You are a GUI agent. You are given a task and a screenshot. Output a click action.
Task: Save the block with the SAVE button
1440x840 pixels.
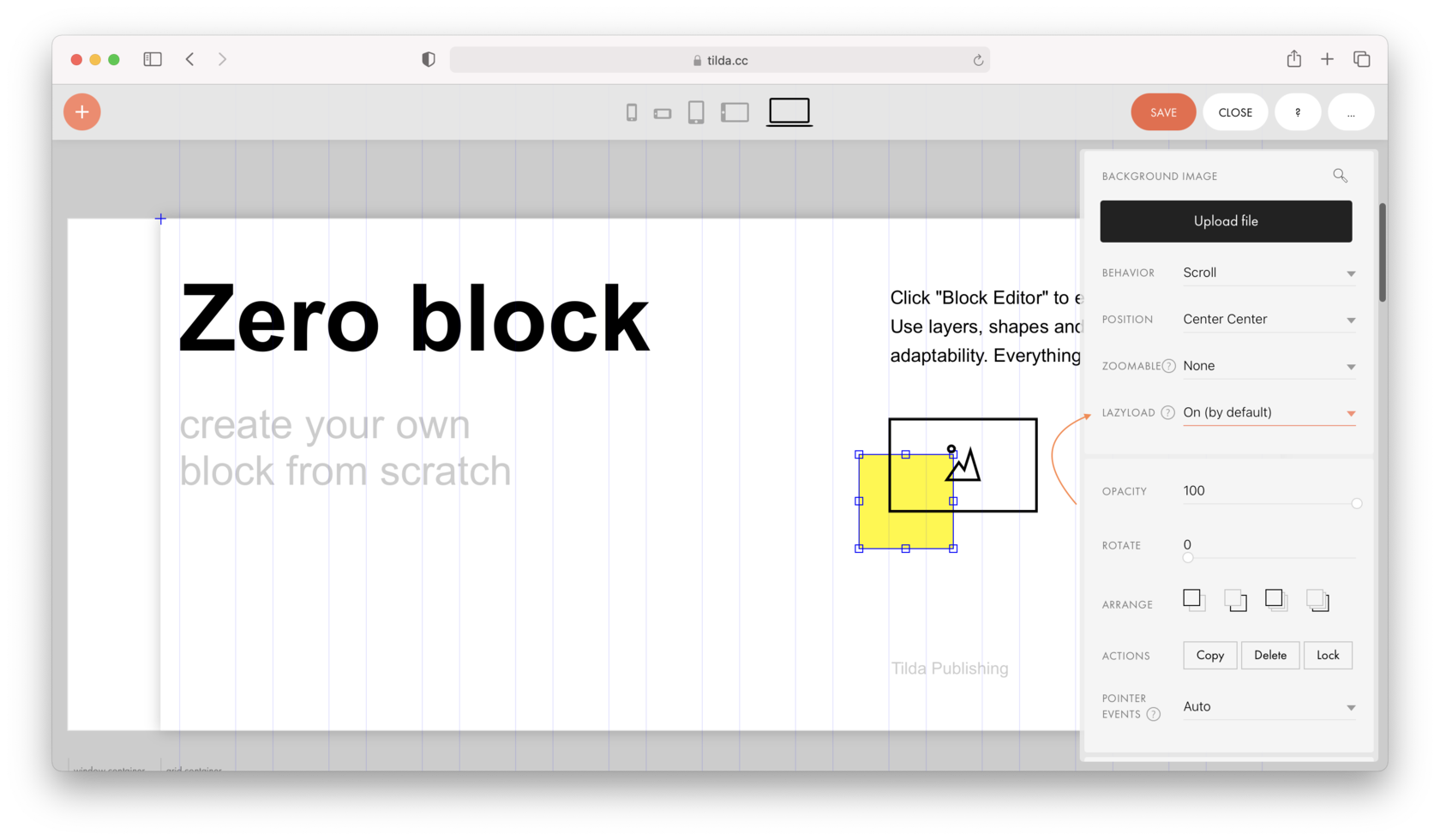(x=1162, y=111)
